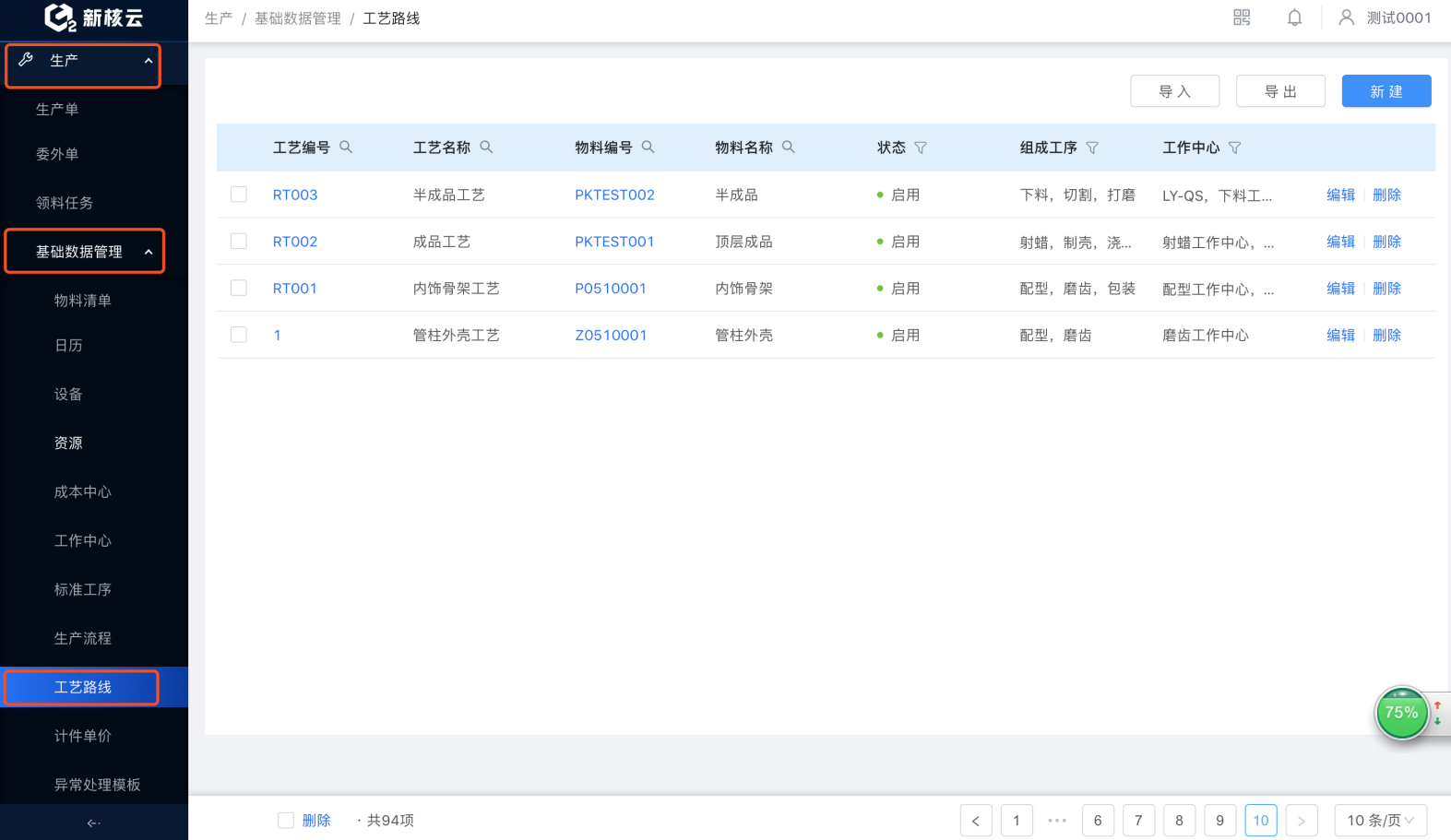Go to previous page arrow
This screenshot has width=1451, height=840.
(x=976, y=821)
